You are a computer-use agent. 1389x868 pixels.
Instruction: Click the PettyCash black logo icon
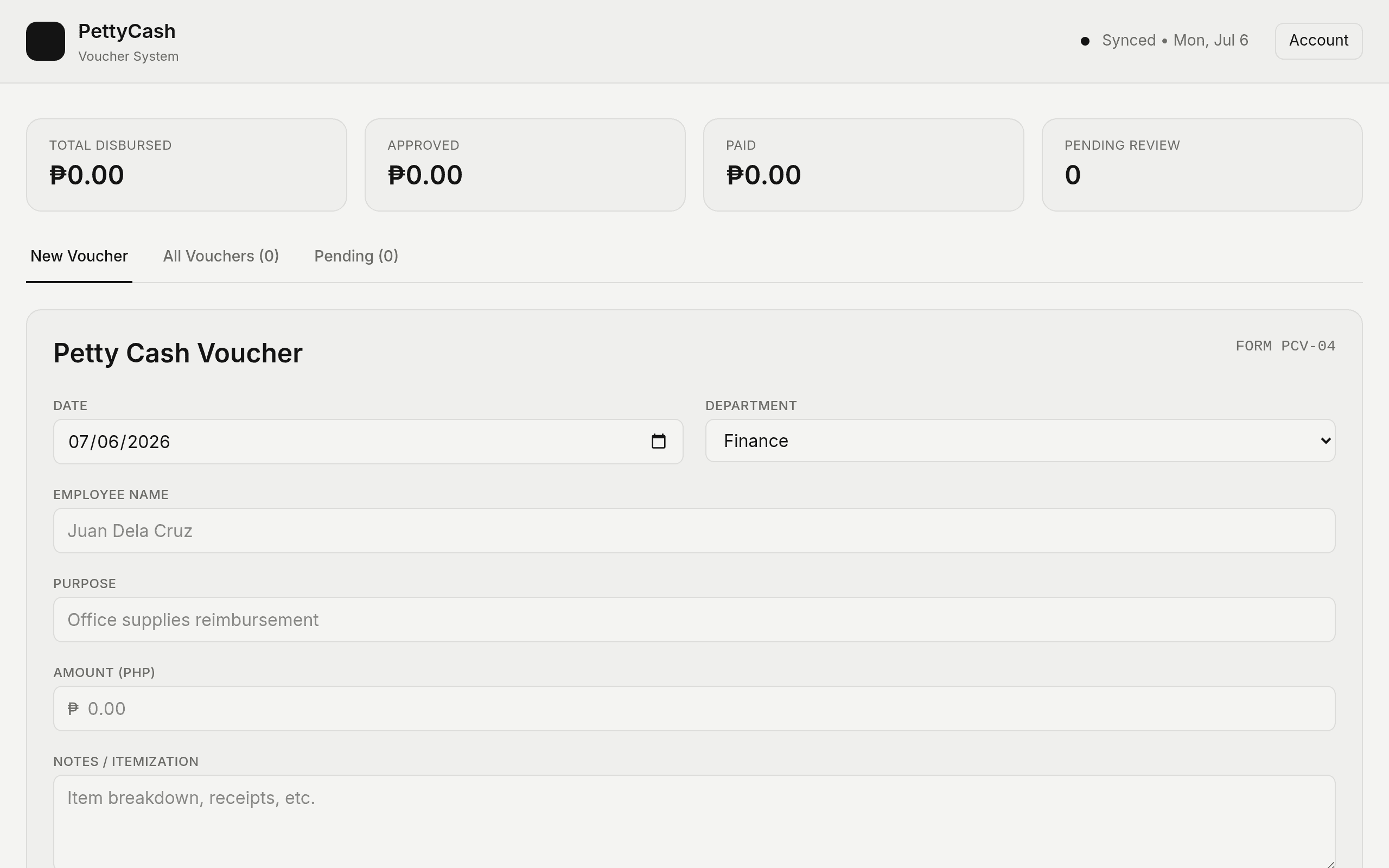(x=46, y=41)
